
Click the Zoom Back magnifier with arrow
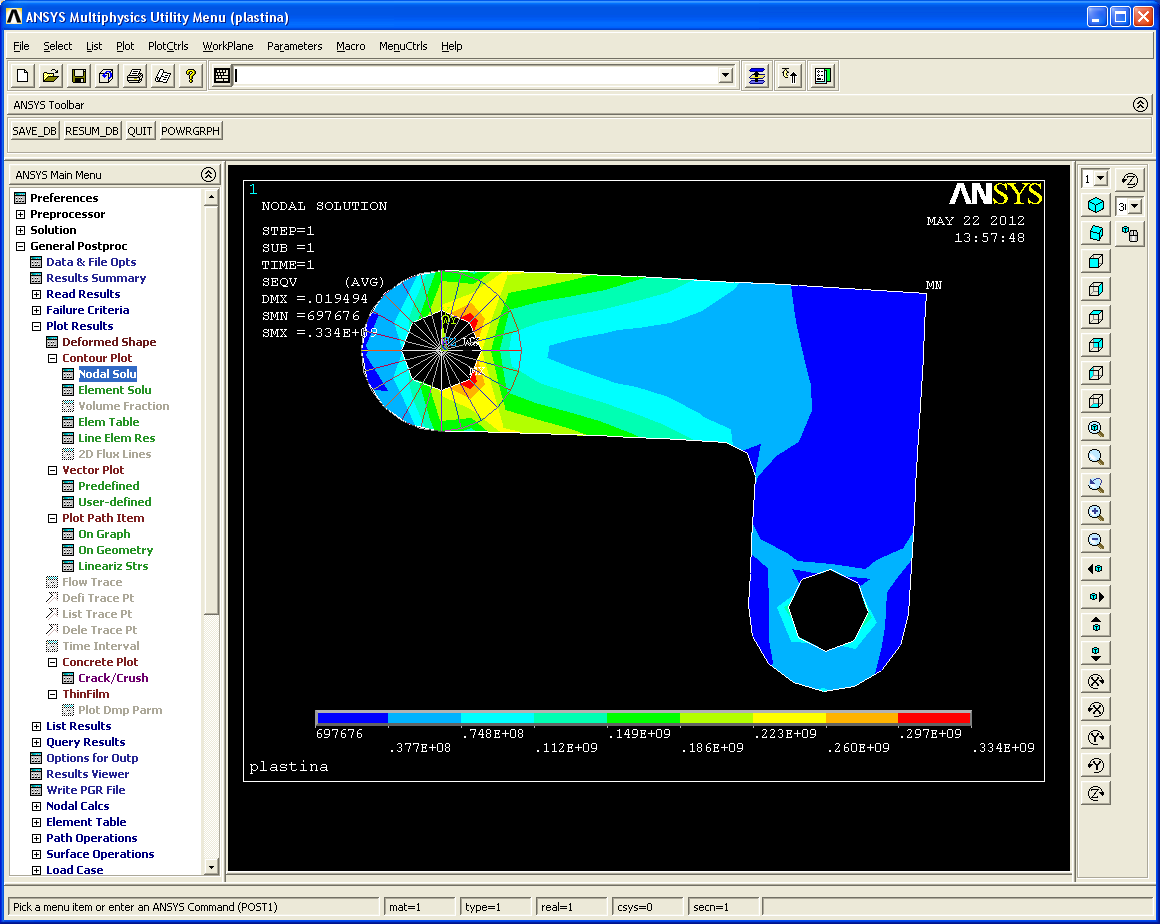coord(1096,485)
